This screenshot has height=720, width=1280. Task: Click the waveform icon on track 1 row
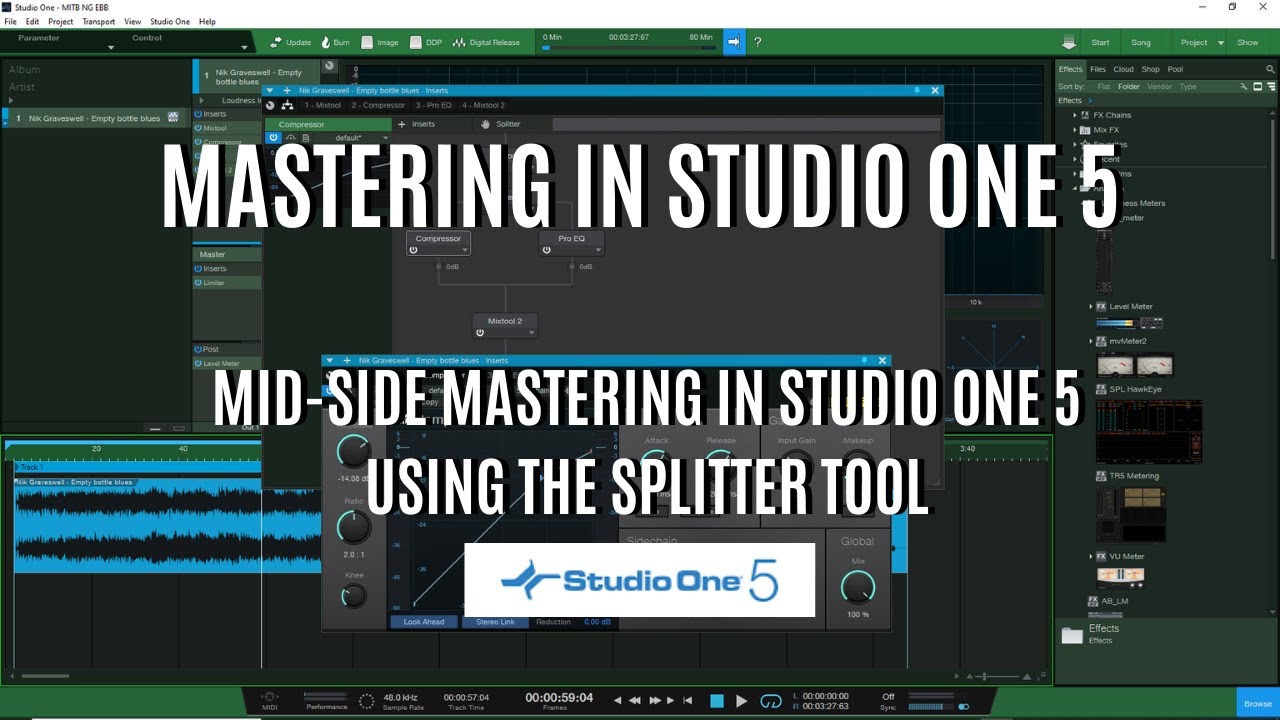tap(173, 118)
